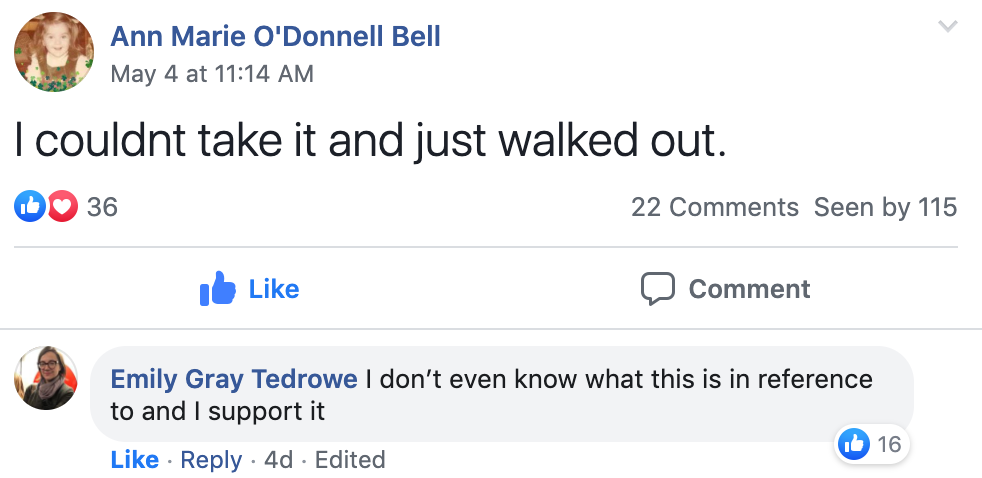This screenshot has width=982, height=478.
Task: Open Emily Gray Tedrowe's profile name link
Action: click(234, 380)
